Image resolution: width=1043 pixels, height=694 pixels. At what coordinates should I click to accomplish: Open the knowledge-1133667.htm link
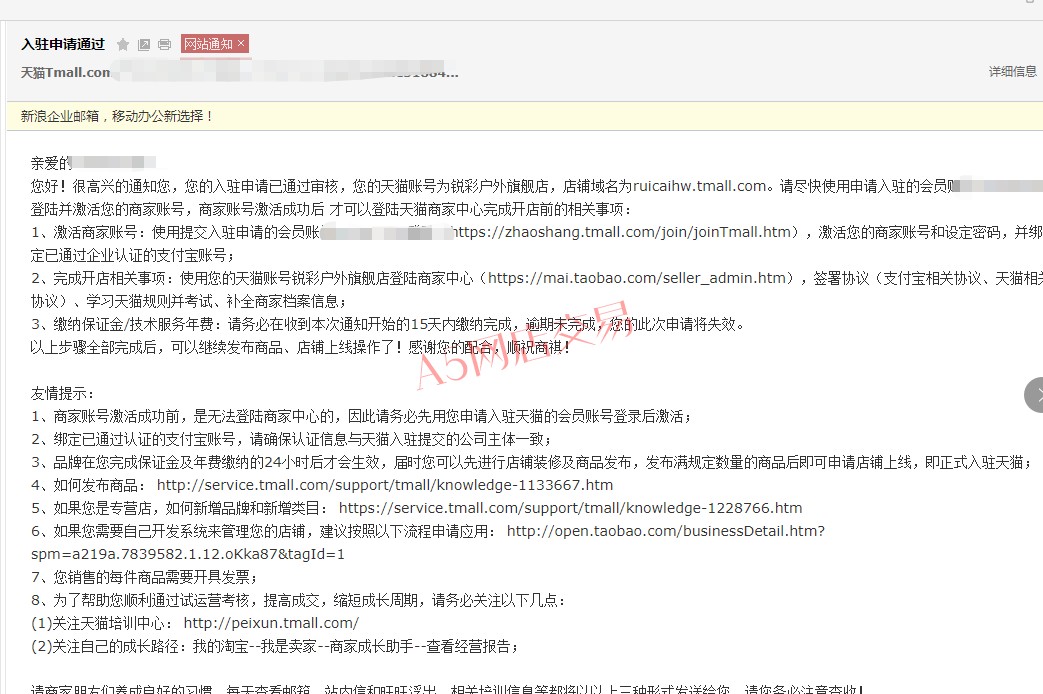(x=384, y=485)
